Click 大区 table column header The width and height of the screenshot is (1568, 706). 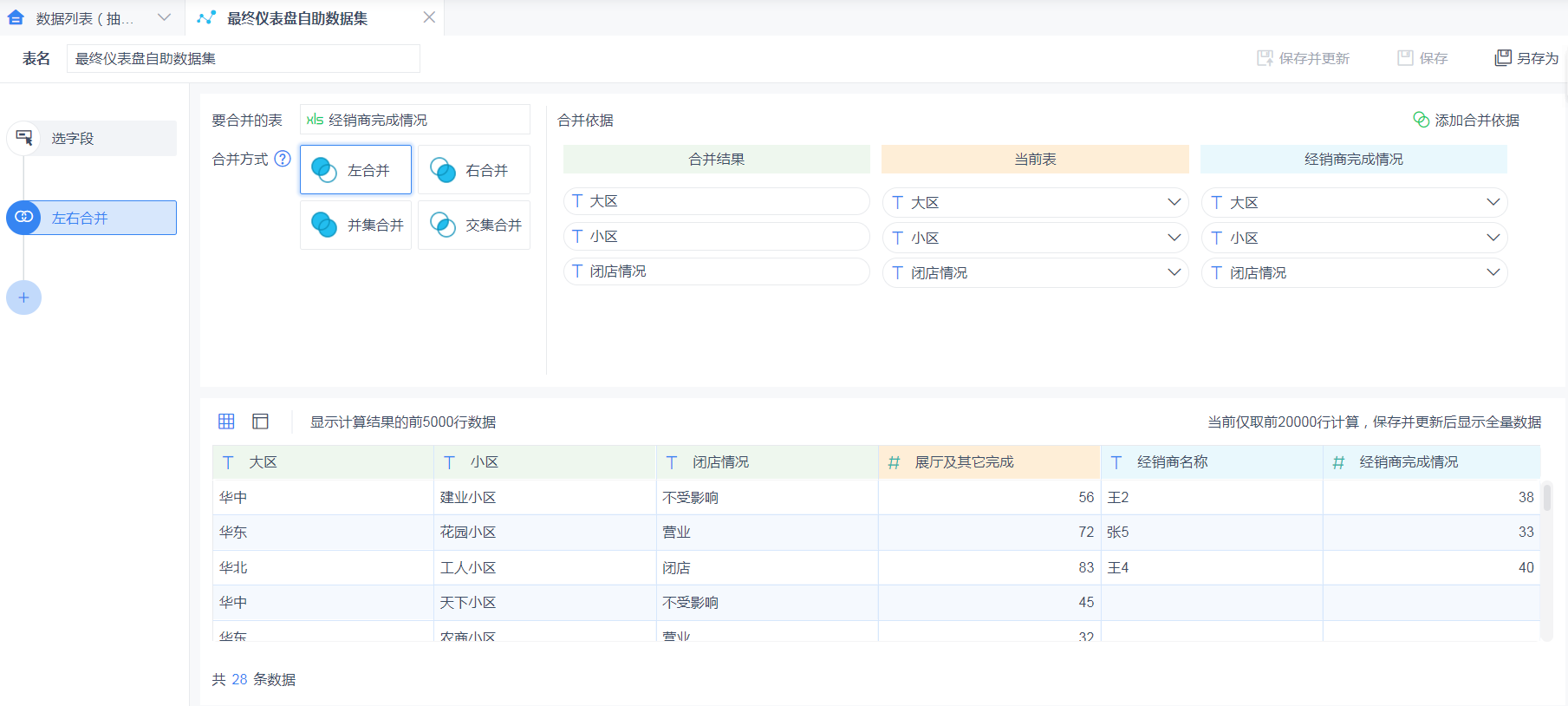click(323, 462)
